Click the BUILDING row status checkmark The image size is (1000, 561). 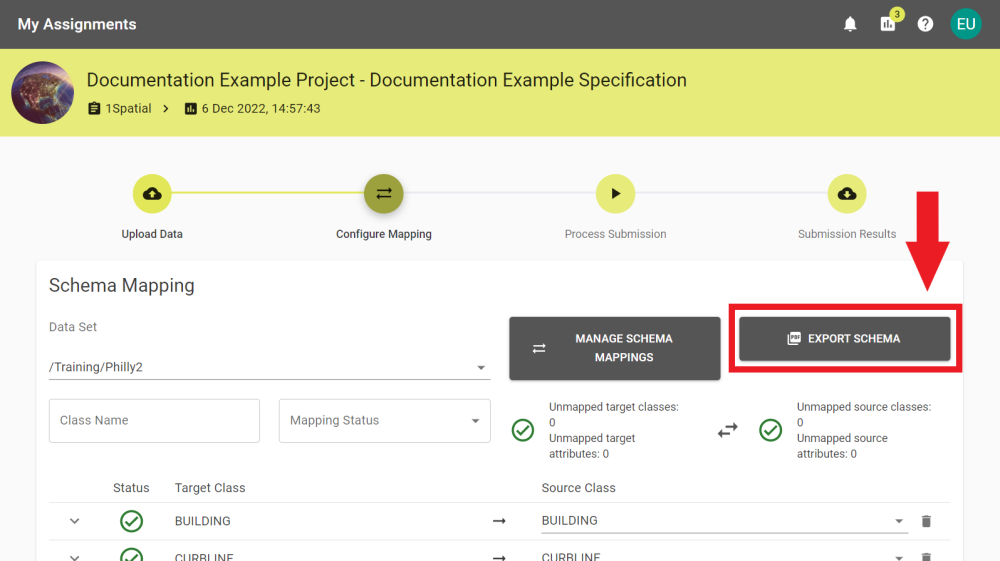[x=131, y=521]
